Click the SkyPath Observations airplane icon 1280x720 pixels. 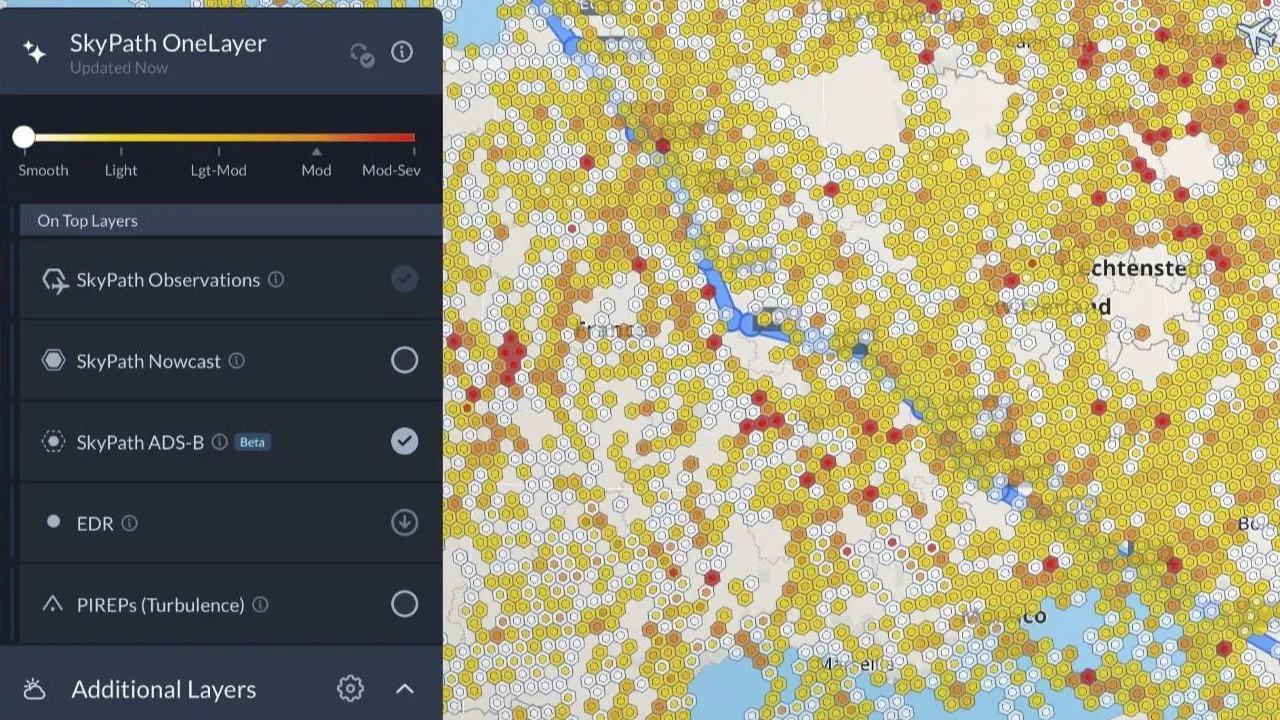(54, 280)
